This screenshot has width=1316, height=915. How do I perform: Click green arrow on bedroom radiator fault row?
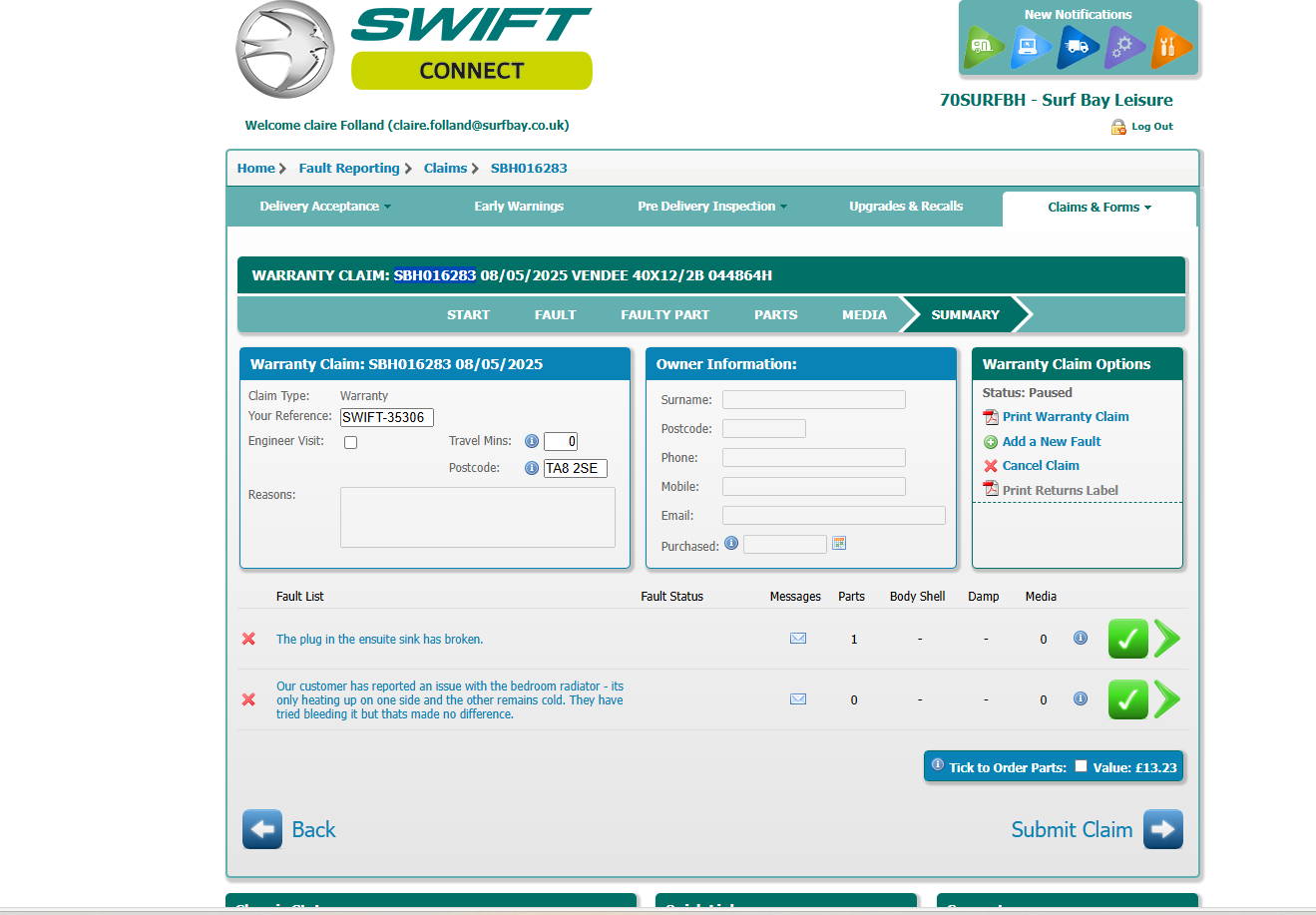(1167, 699)
